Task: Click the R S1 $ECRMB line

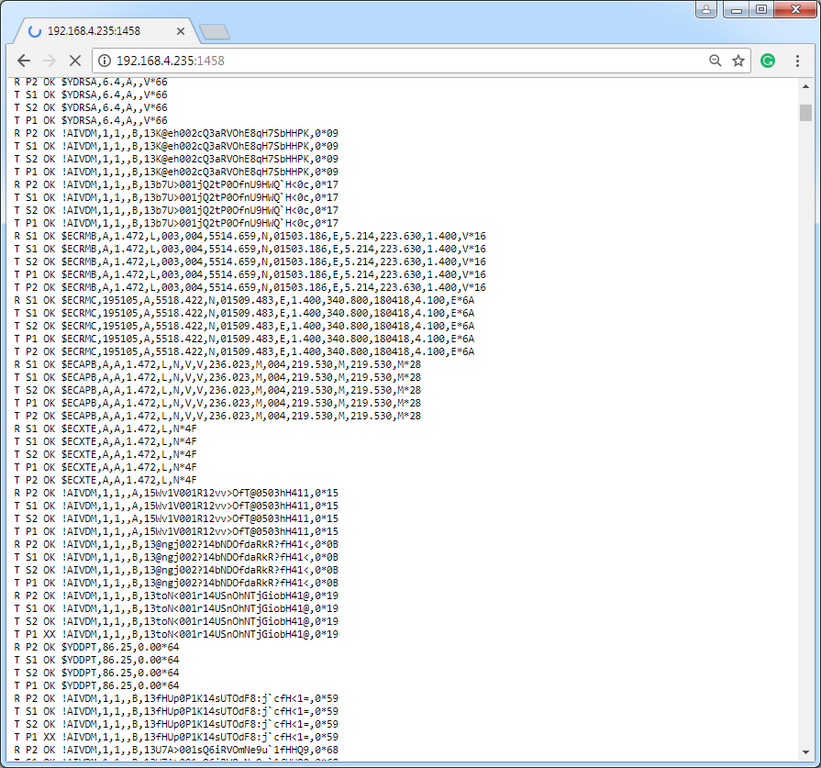Action: tap(250, 236)
